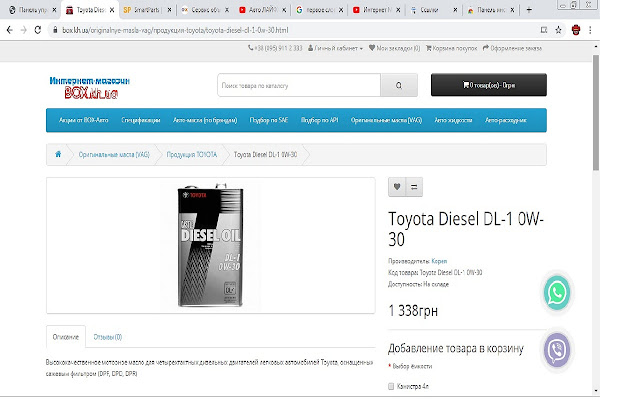Click the address bar URL
The width and height of the screenshot is (640, 400).
coord(176,30)
